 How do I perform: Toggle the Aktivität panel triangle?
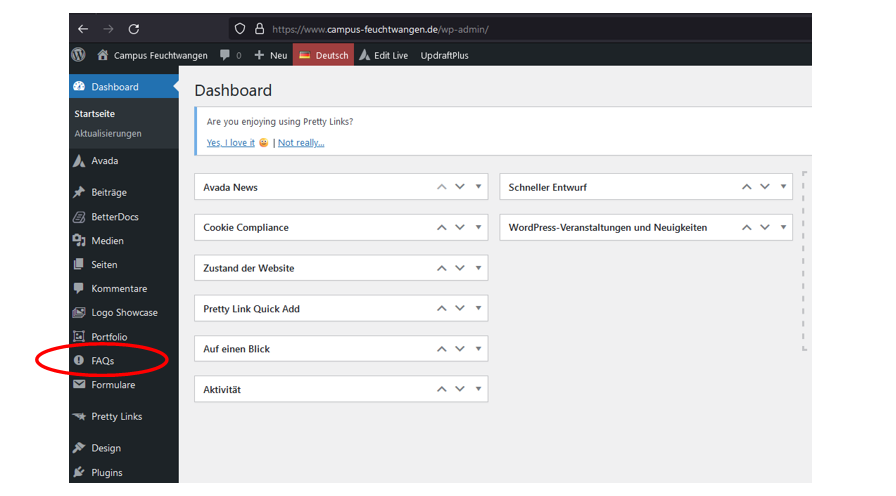pyautogui.click(x=478, y=389)
